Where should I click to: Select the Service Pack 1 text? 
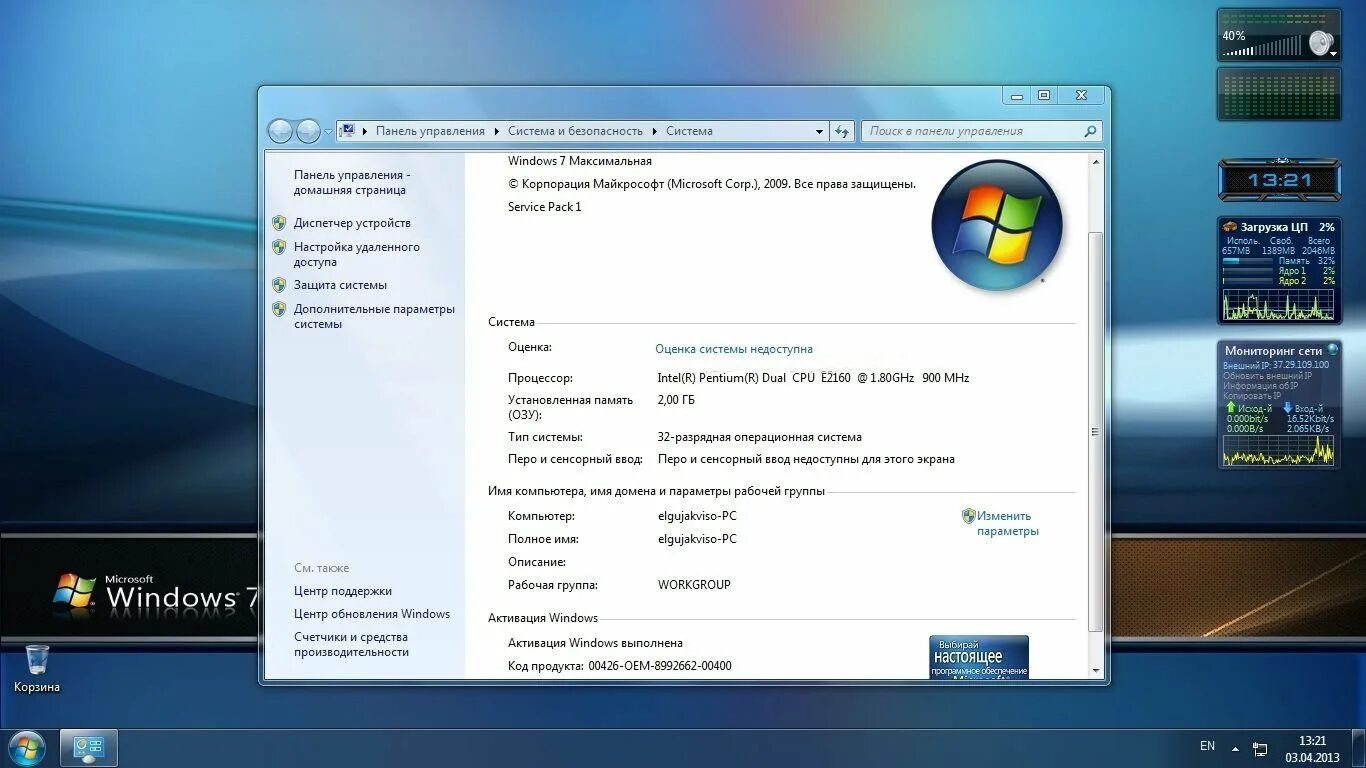[x=544, y=207]
